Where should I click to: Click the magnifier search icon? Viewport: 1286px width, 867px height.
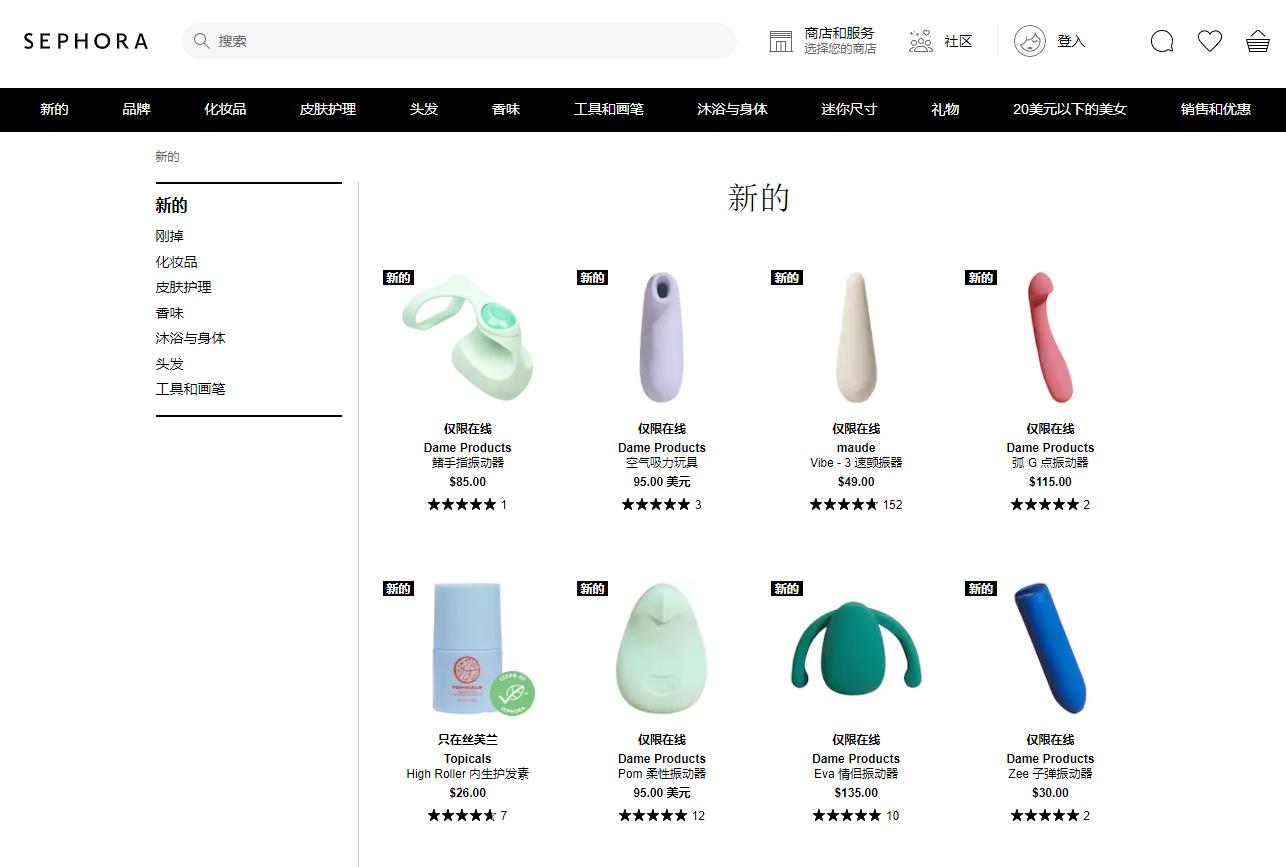tap(201, 41)
